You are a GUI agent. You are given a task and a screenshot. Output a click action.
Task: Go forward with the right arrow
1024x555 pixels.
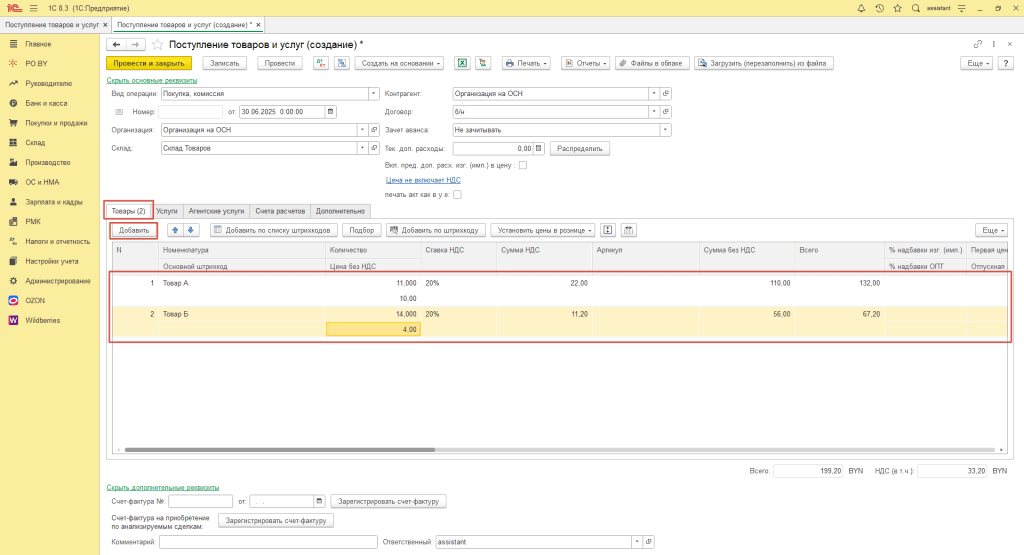coord(135,44)
